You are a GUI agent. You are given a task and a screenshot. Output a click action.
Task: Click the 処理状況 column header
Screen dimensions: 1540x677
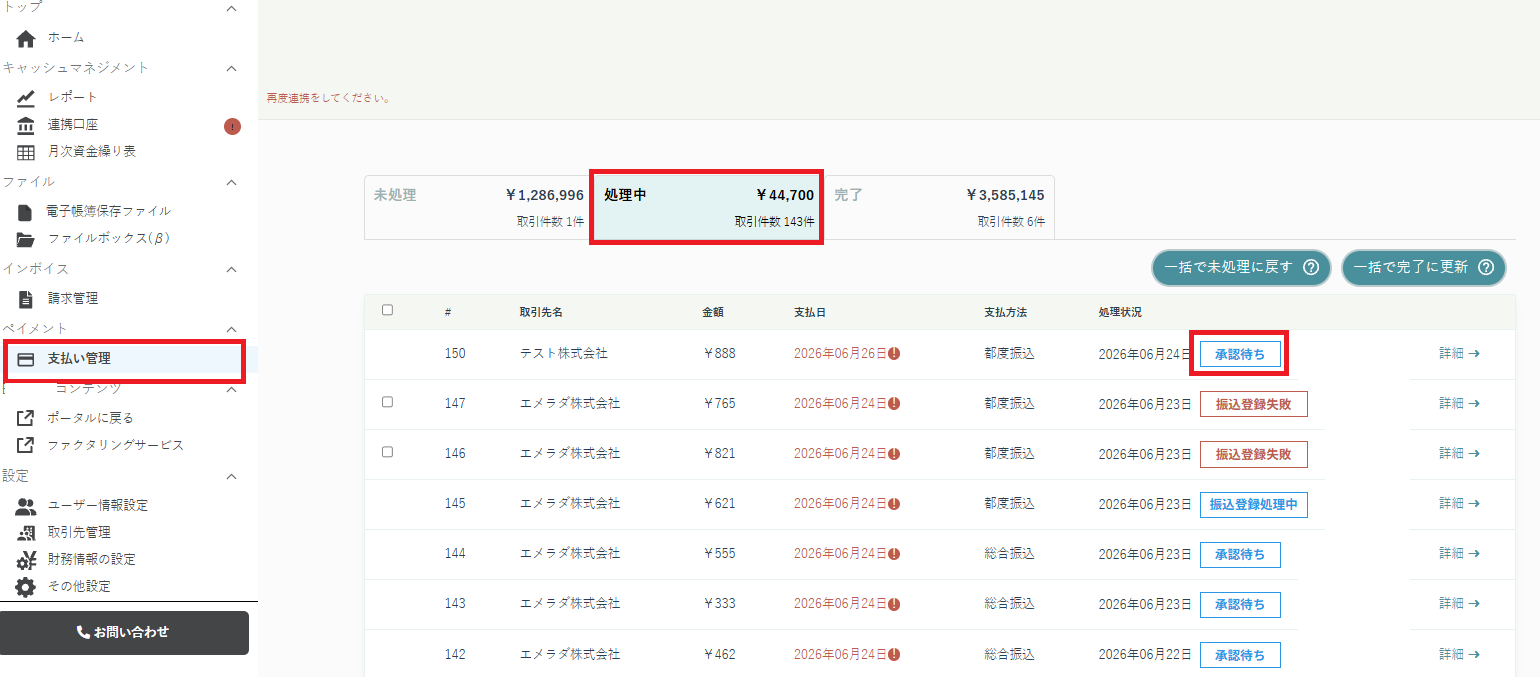[1120, 313]
